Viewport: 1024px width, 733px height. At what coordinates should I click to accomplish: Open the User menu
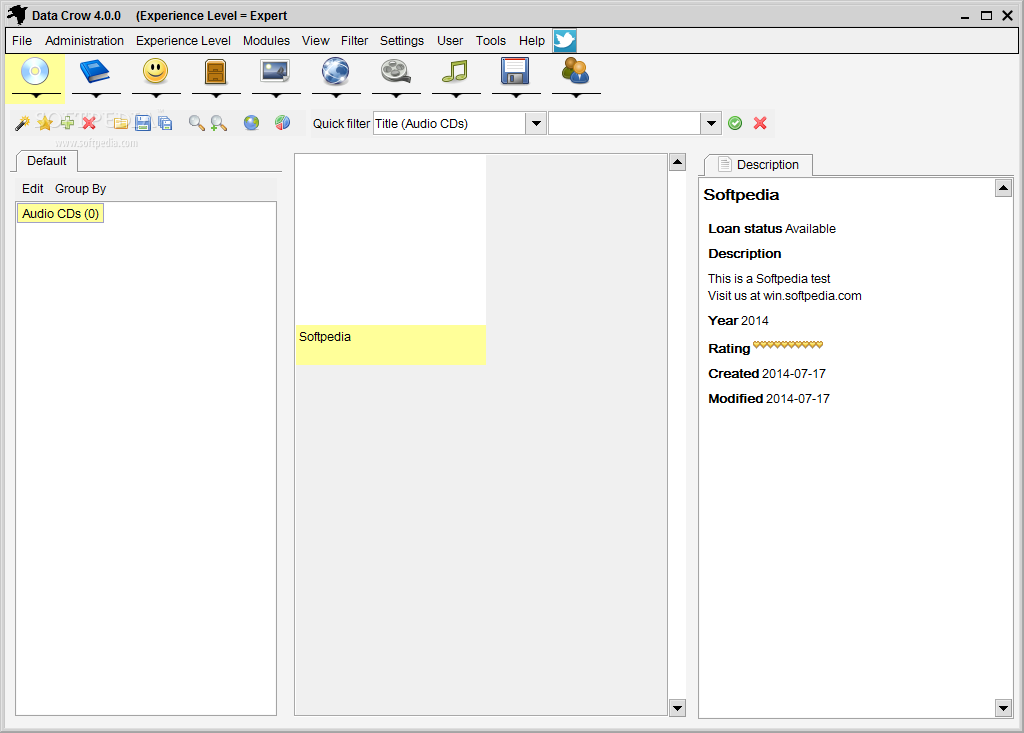click(450, 41)
